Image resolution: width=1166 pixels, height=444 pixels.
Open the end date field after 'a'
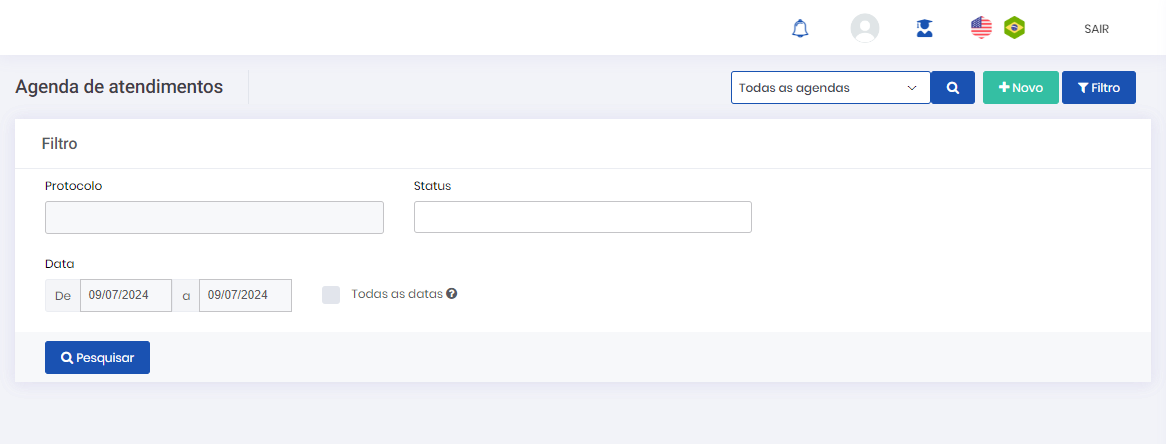tap(245, 295)
